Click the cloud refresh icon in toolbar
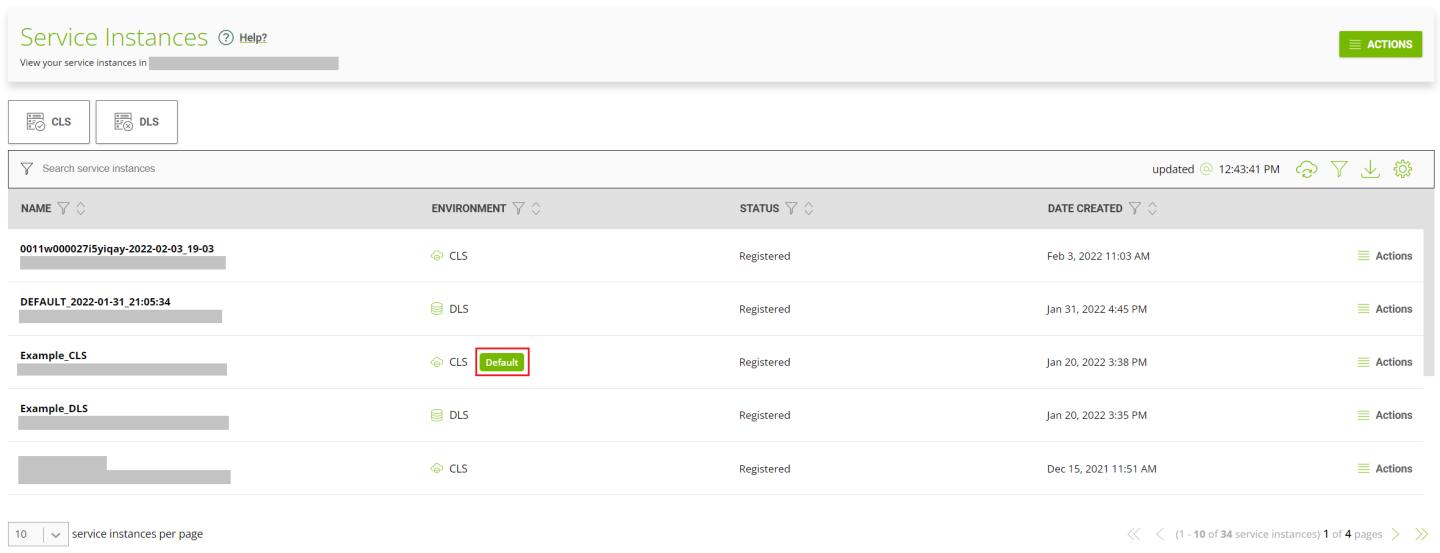 [1306, 169]
